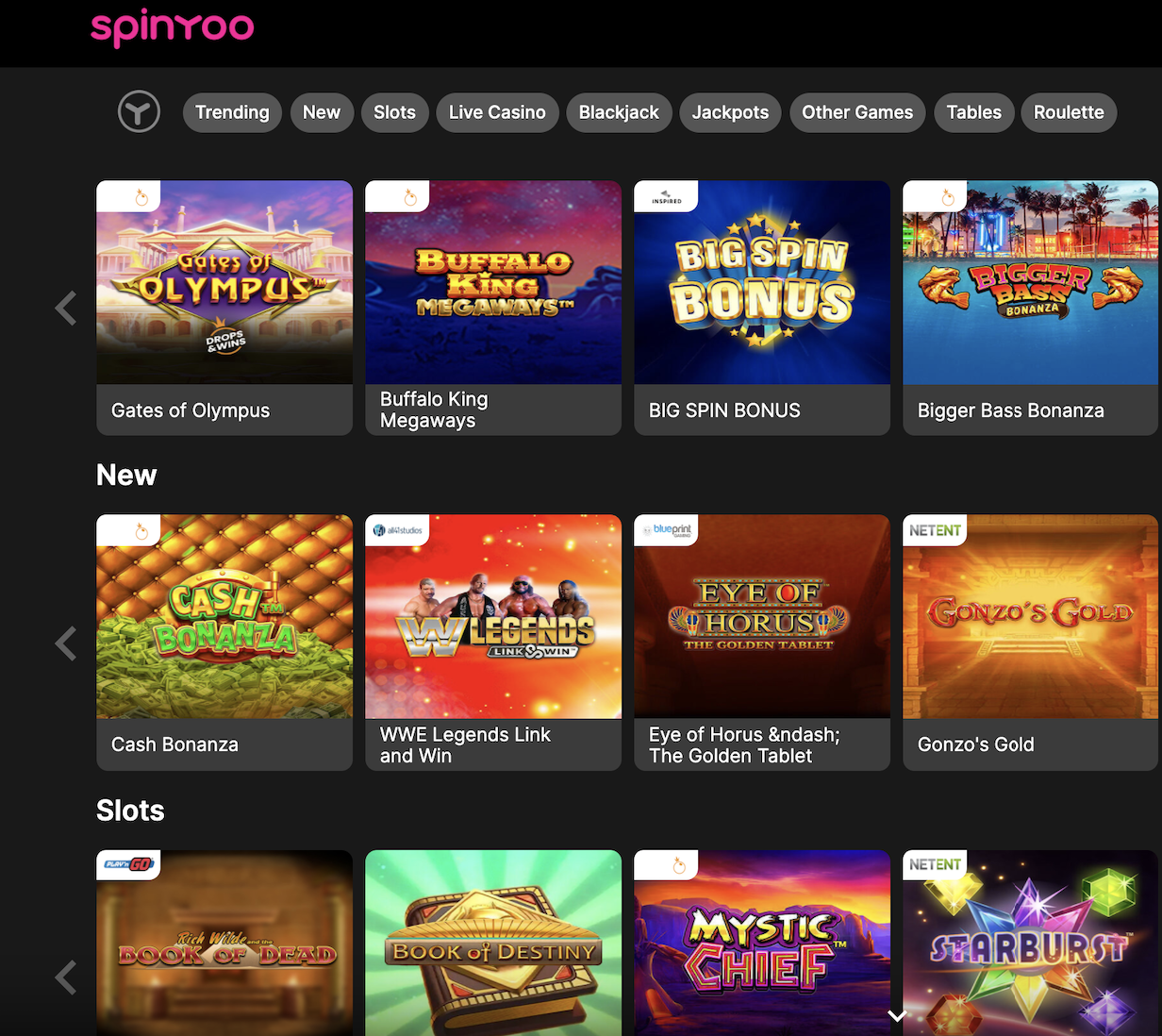
Task: Open the Jackpots category
Action: (730, 112)
